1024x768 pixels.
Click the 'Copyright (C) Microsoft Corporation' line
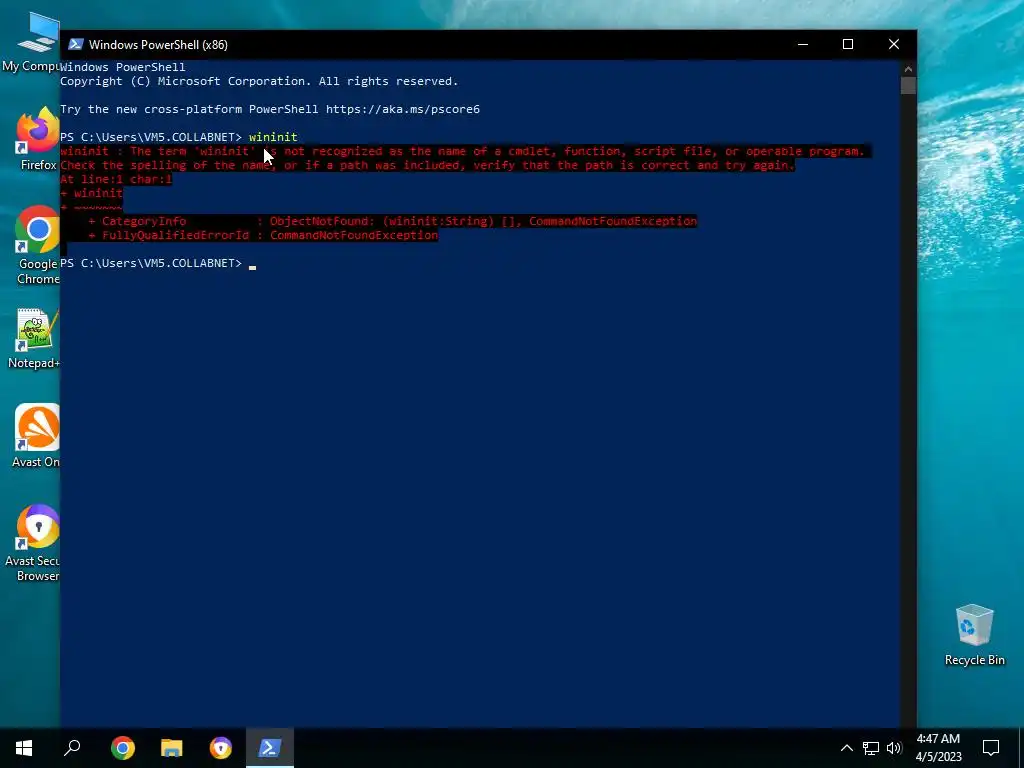point(259,81)
